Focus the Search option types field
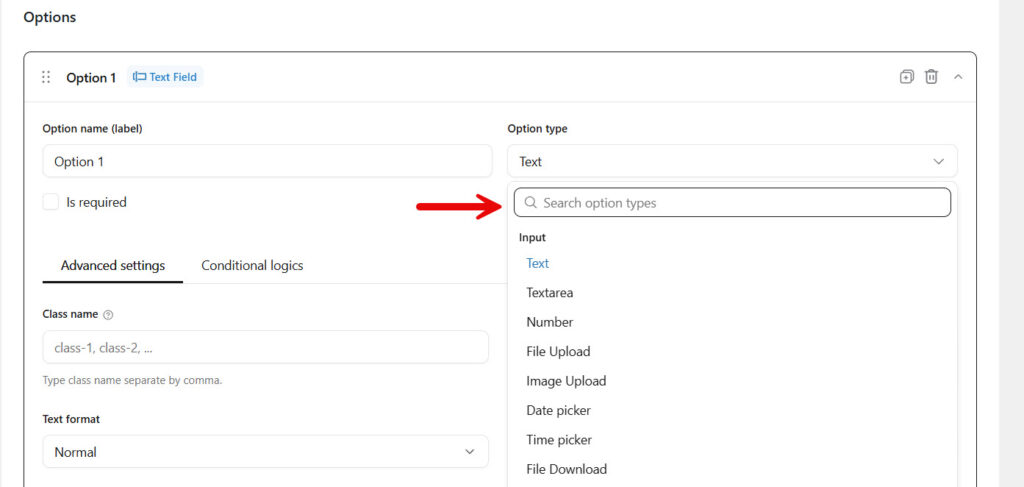Image resolution: width=1024 pixels, height=487 pixels. click(732, 202)
